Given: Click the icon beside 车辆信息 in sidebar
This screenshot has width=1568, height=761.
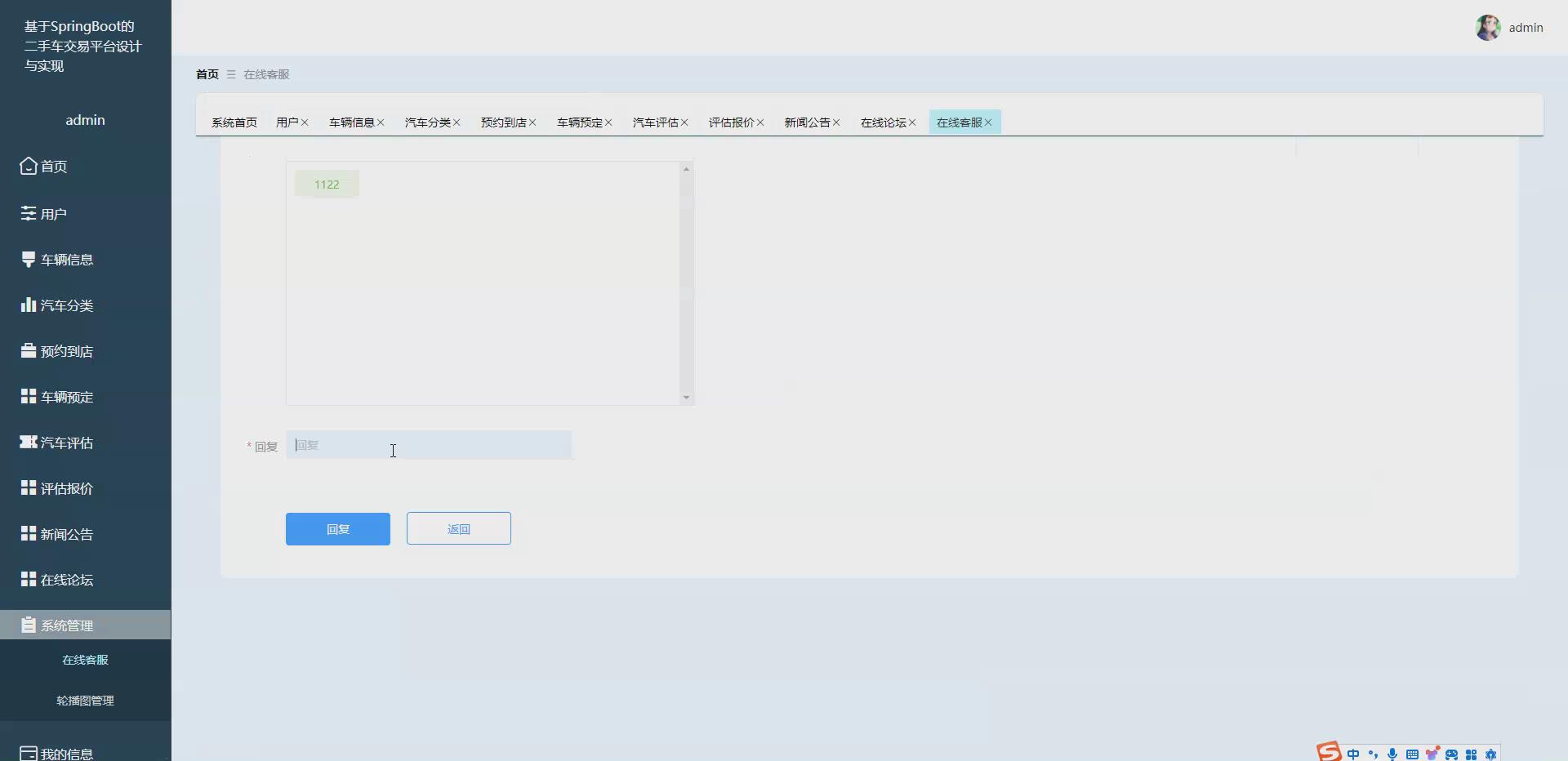Looking at the screenshot, I should tap(29, 259).
